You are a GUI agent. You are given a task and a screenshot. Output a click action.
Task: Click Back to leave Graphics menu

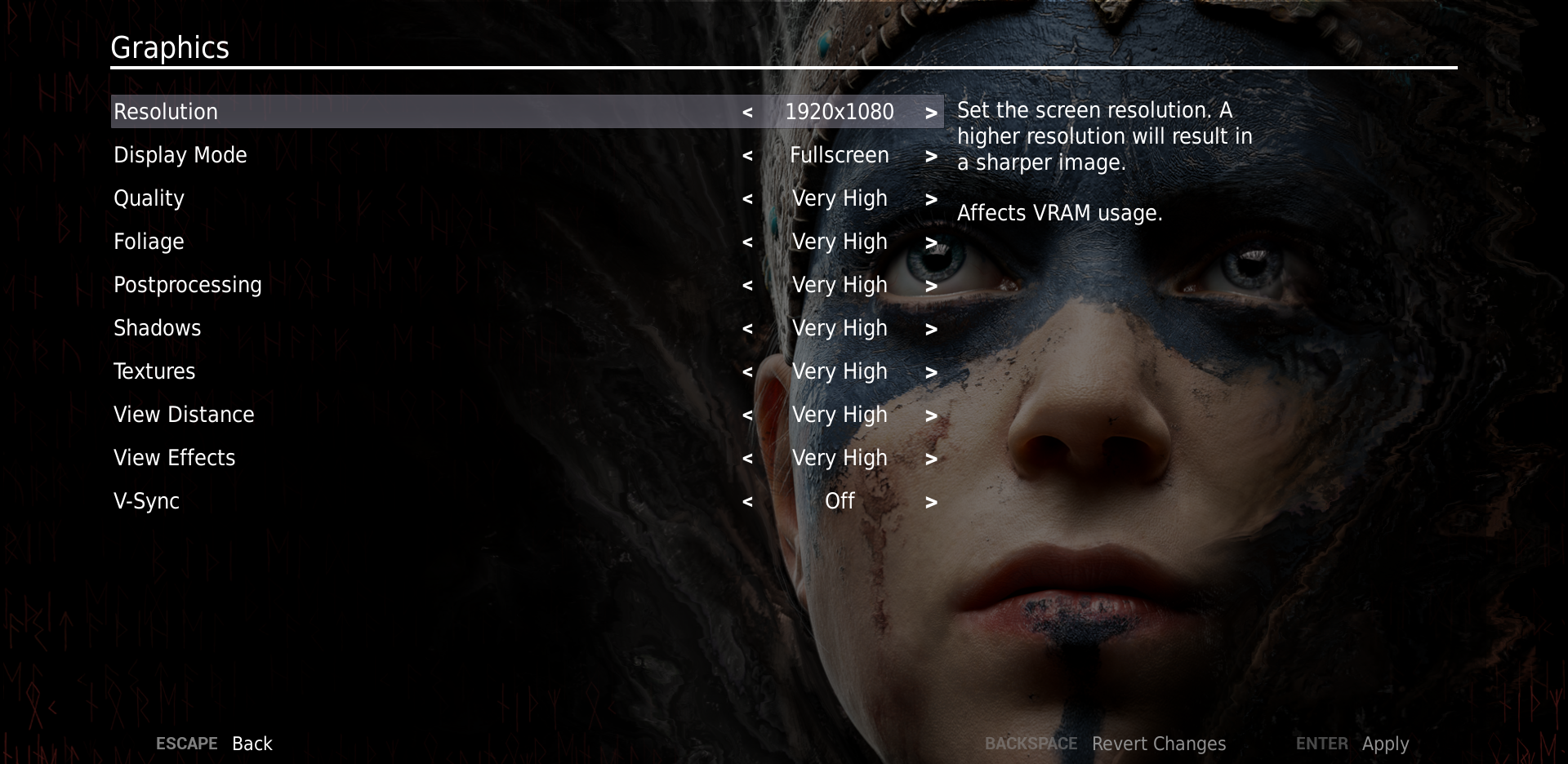tap(252, 744)
